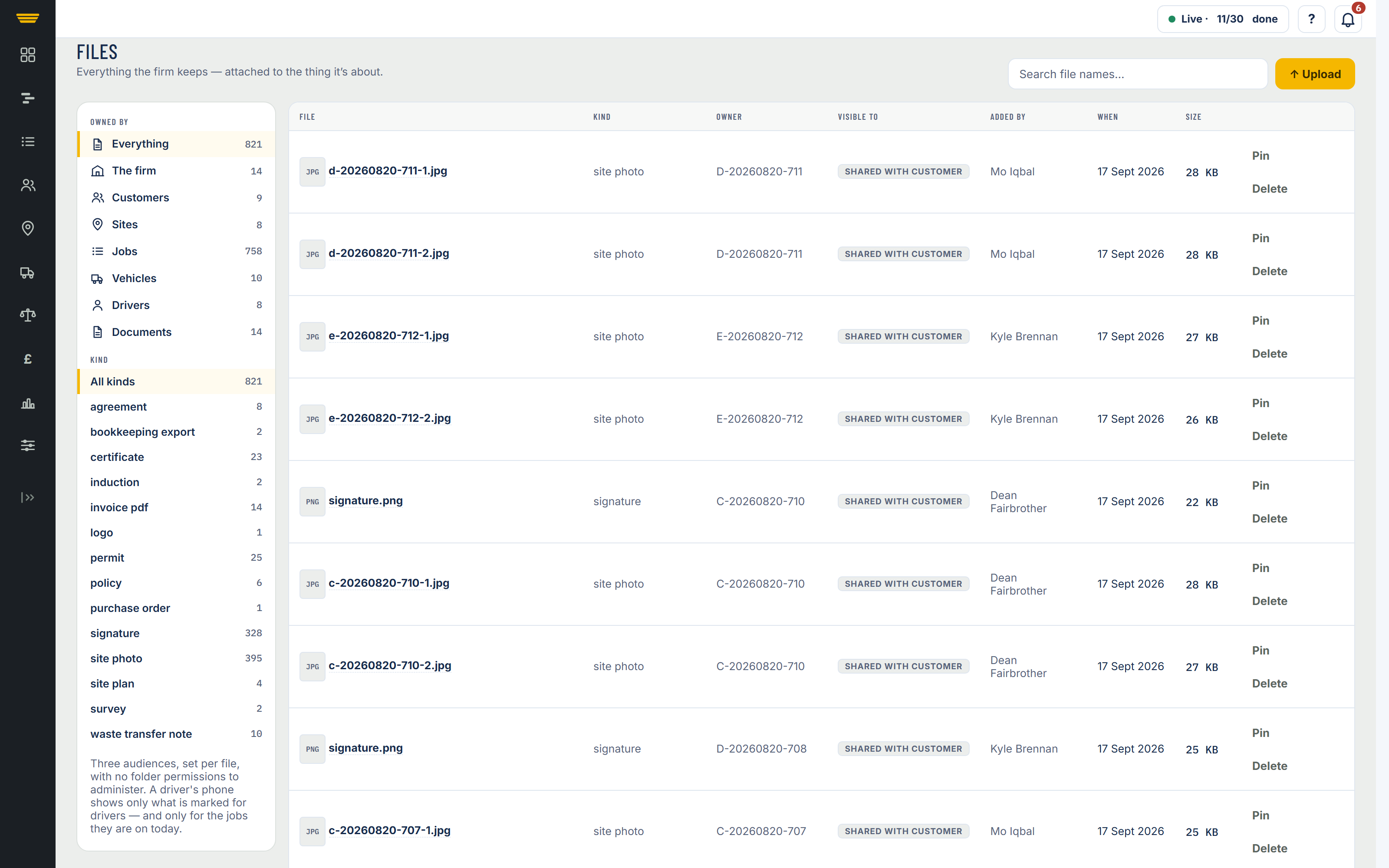Click the yellow Upload button

(1315, 74)
